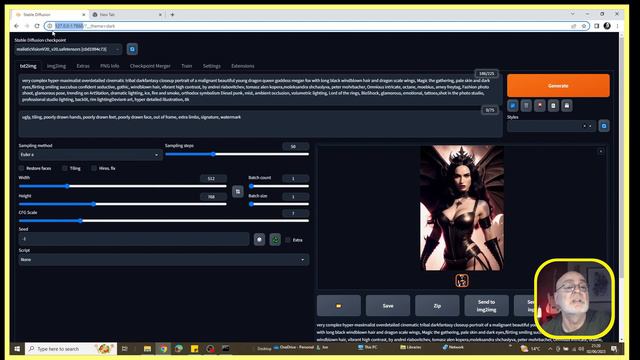640x360 pixels.
Task: Click the red show extra networks icon
Action: 540,106
